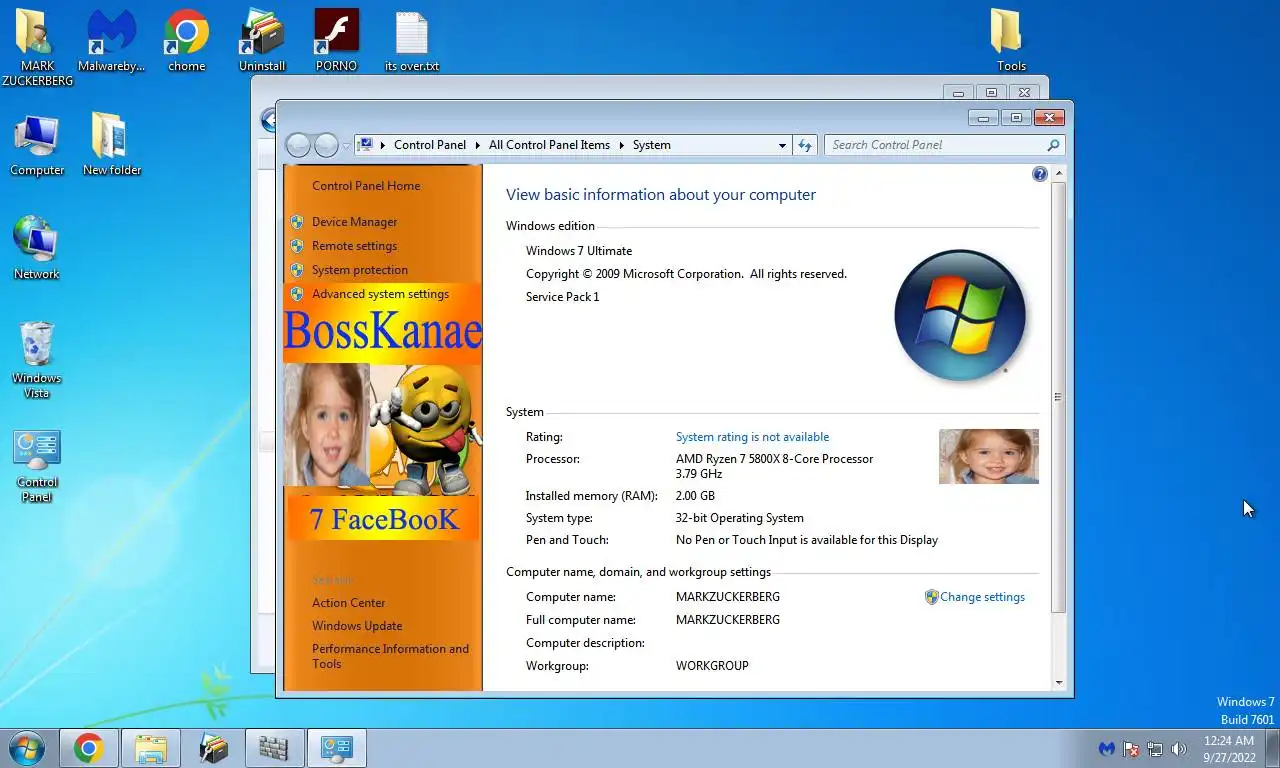This screenshot has width=1280, height=768.
Task: Open the Malwarebytes desktop shortcut
Action: click(111, 42)
